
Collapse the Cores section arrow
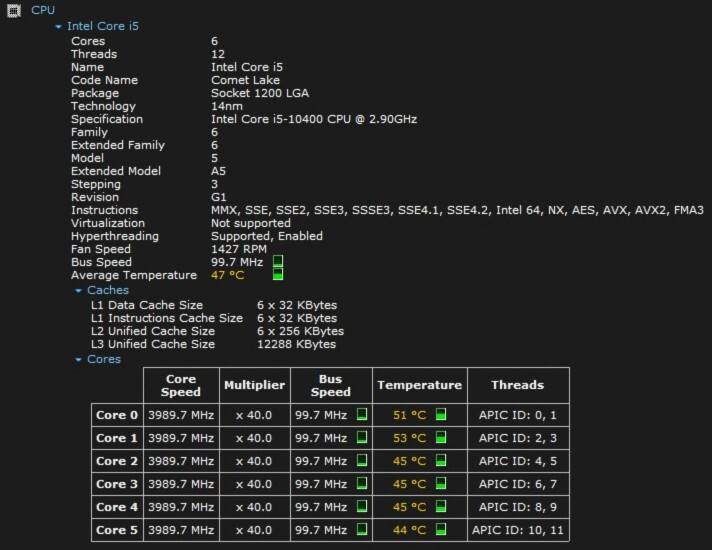point(78,360)
